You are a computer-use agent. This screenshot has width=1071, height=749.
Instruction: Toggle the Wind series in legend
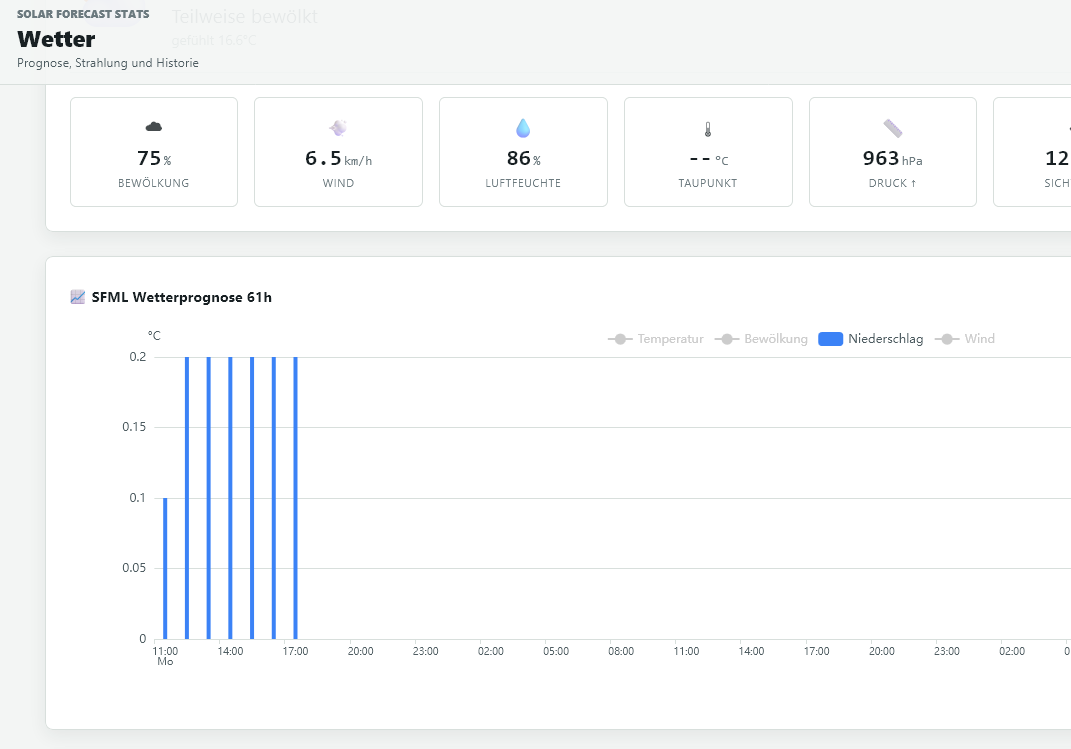pyautogui.click(x=964, y=339)
